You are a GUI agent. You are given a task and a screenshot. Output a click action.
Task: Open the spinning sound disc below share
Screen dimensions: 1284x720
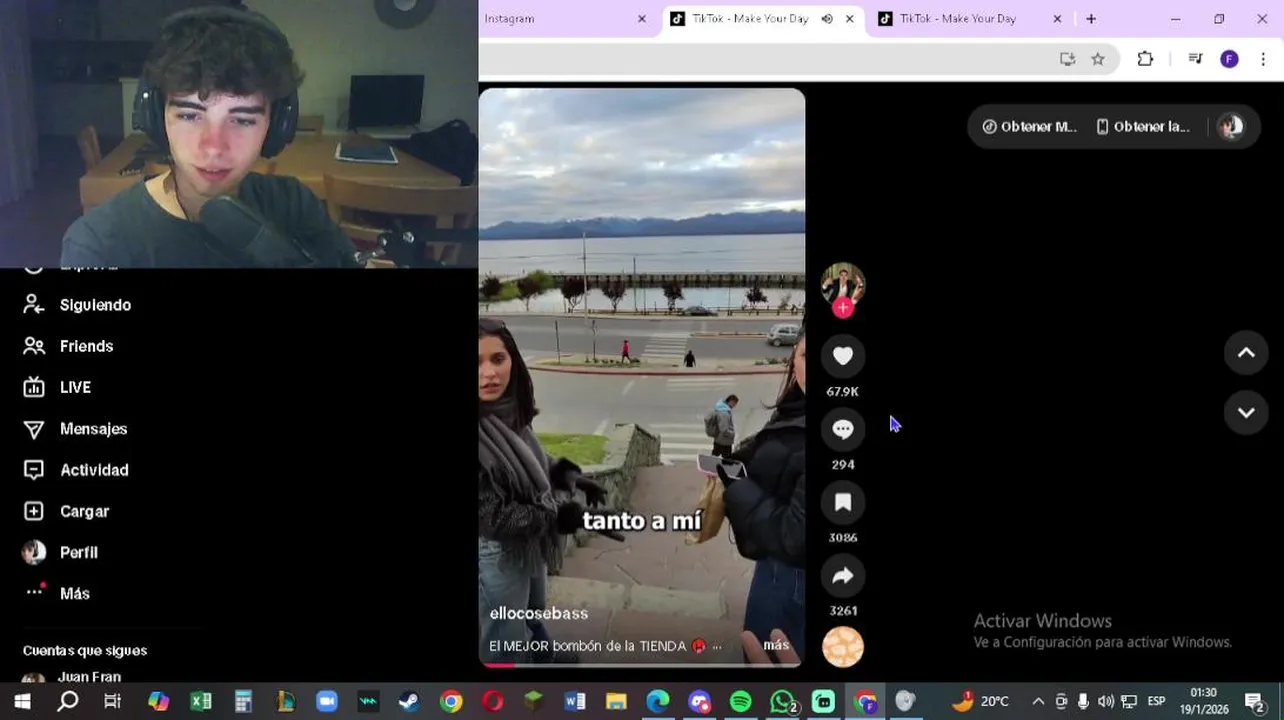843,647
